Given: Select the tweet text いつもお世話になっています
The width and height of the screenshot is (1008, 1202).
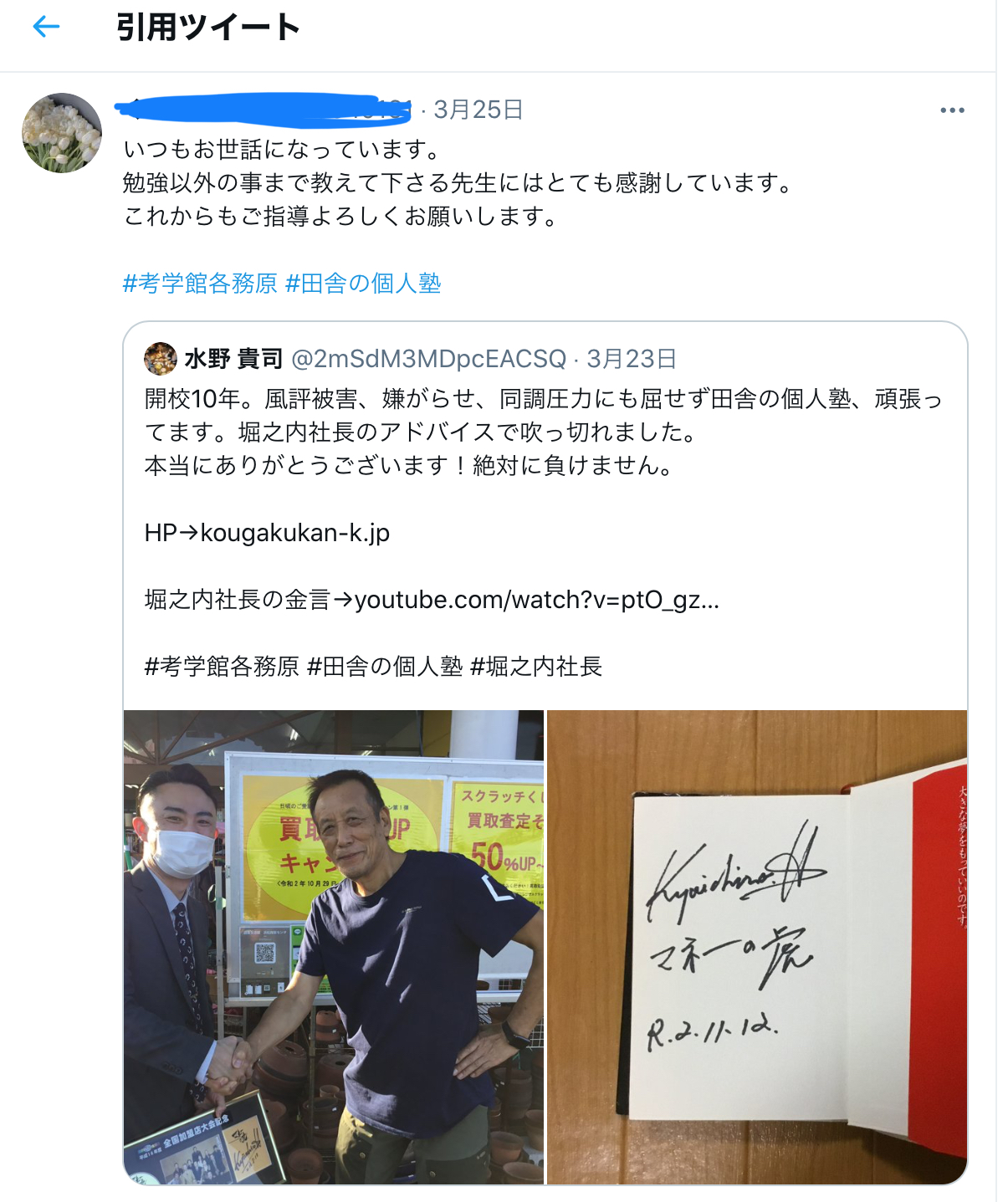Looking at the screenshot, I should (282, 150).
